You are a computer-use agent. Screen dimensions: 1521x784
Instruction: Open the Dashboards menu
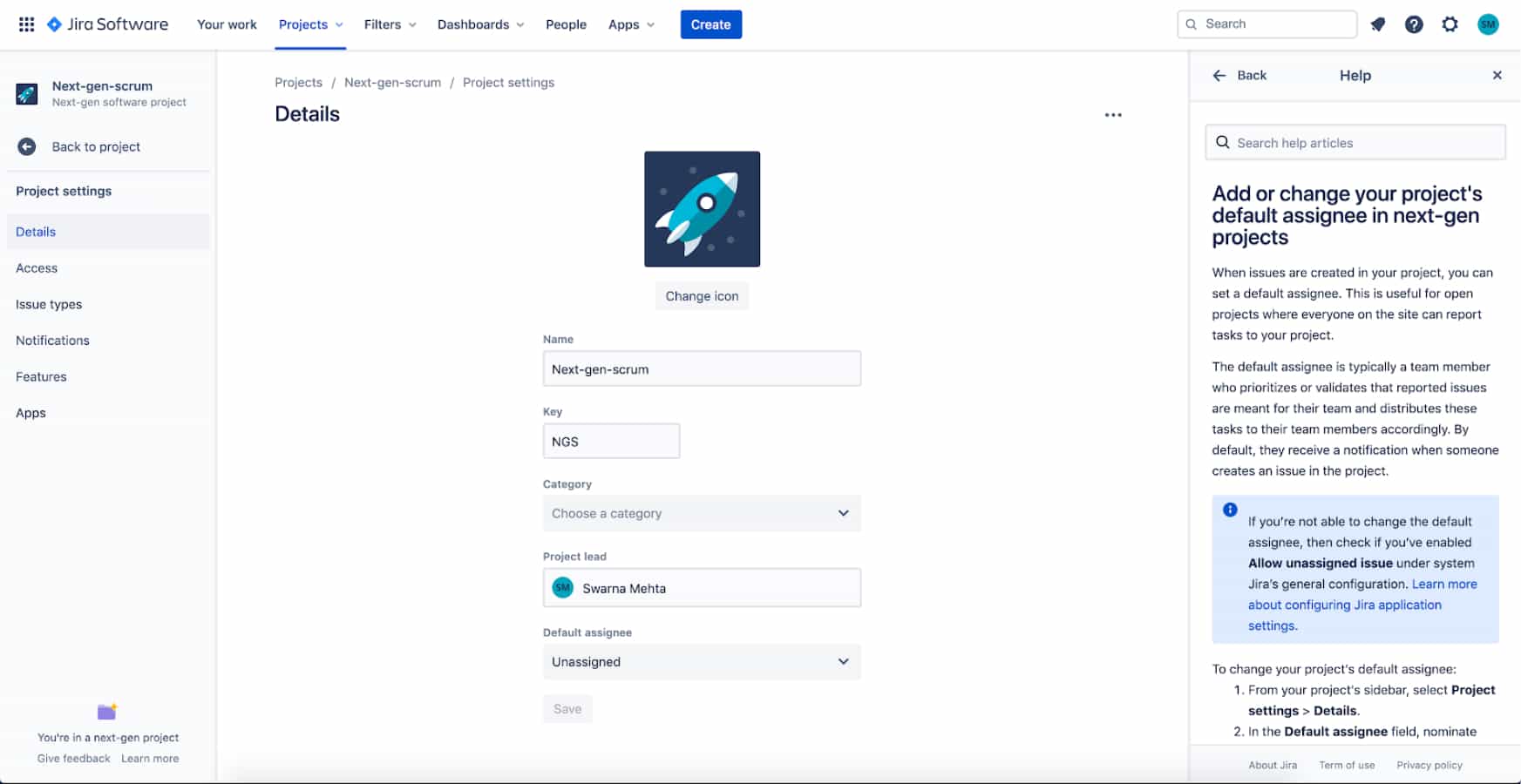474,24
